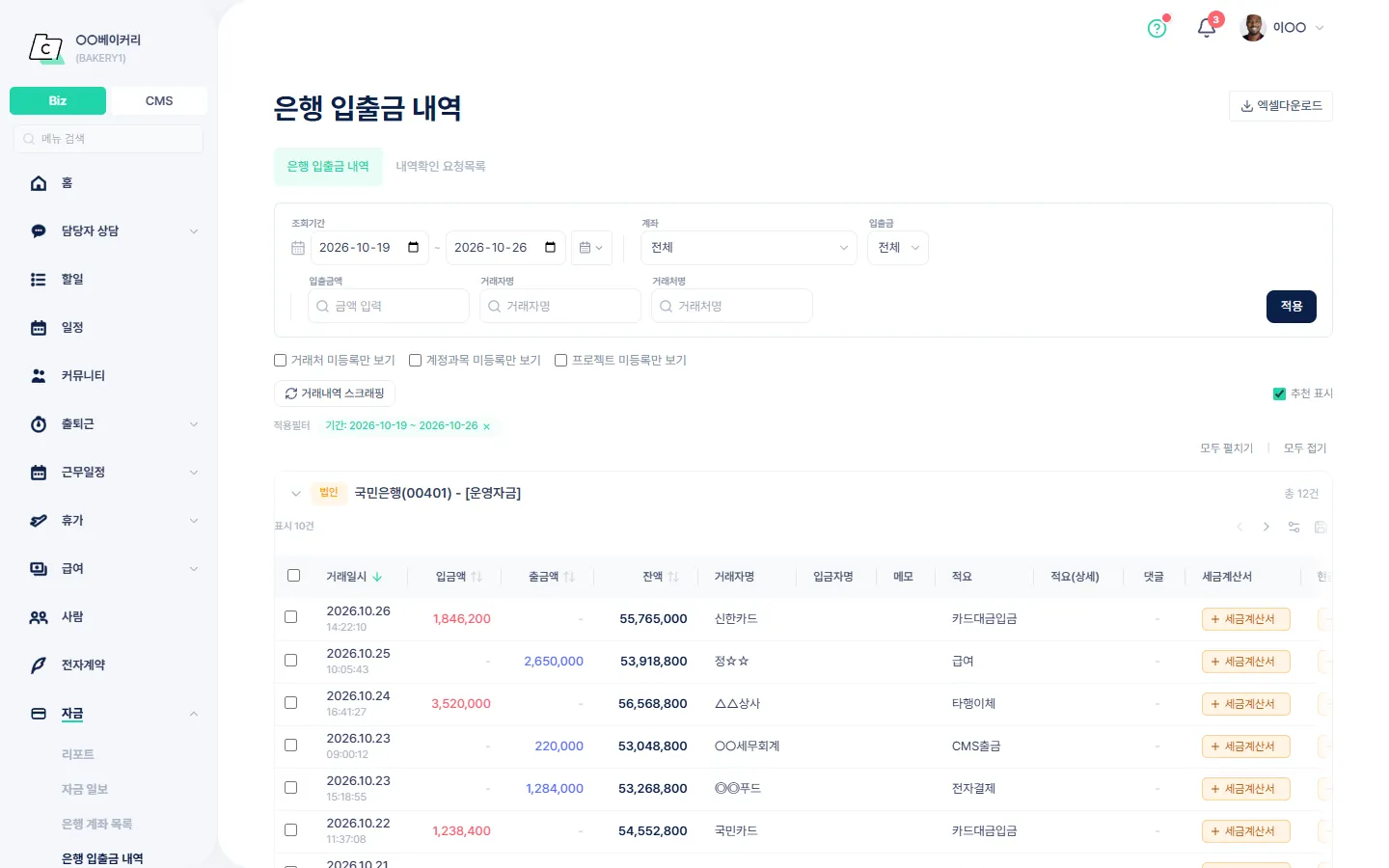Click 모두 접기 link

(1305, 448)
